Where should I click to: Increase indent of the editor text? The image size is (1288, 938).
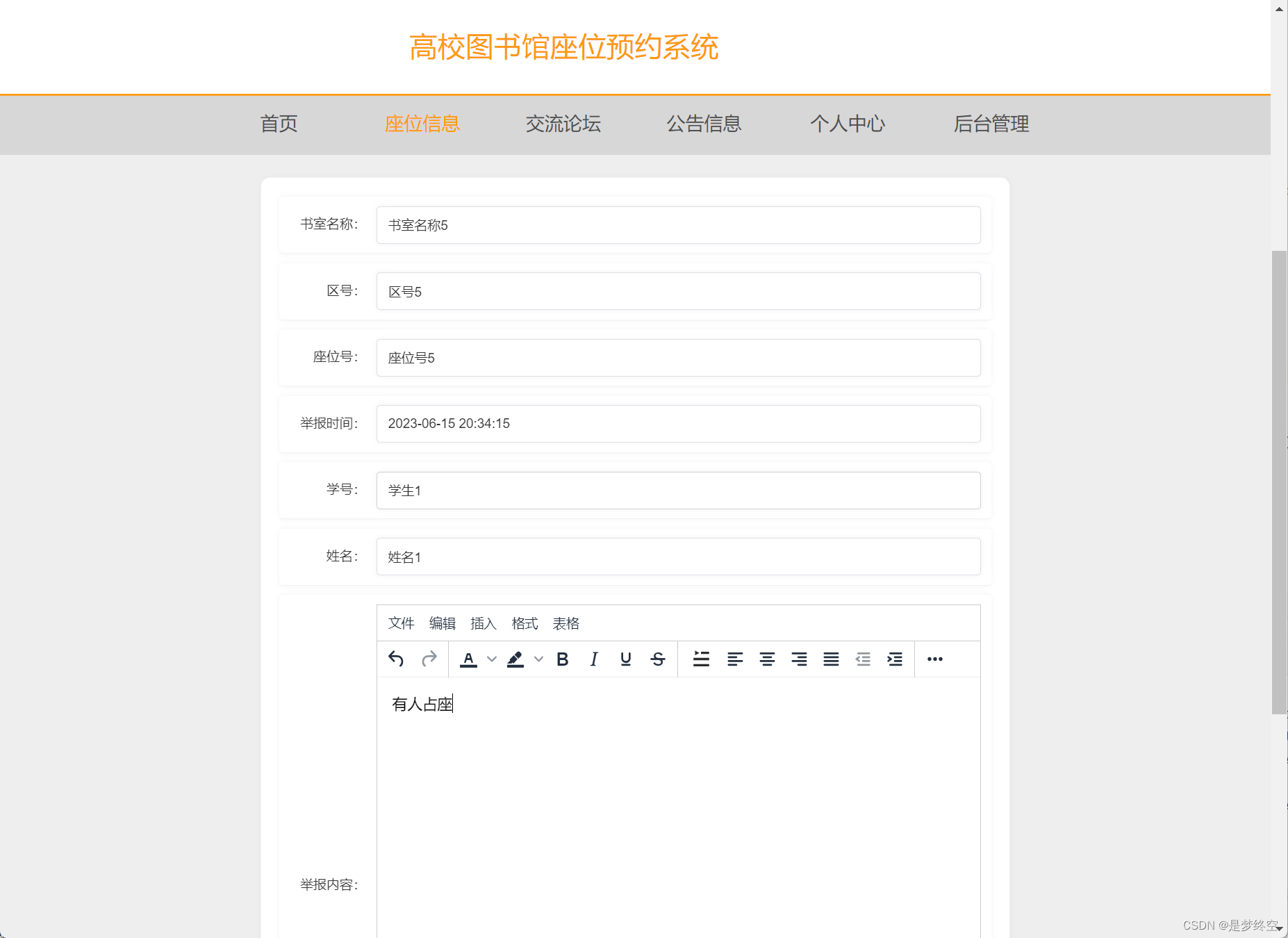pyautogui.click(x=895, y=659)
